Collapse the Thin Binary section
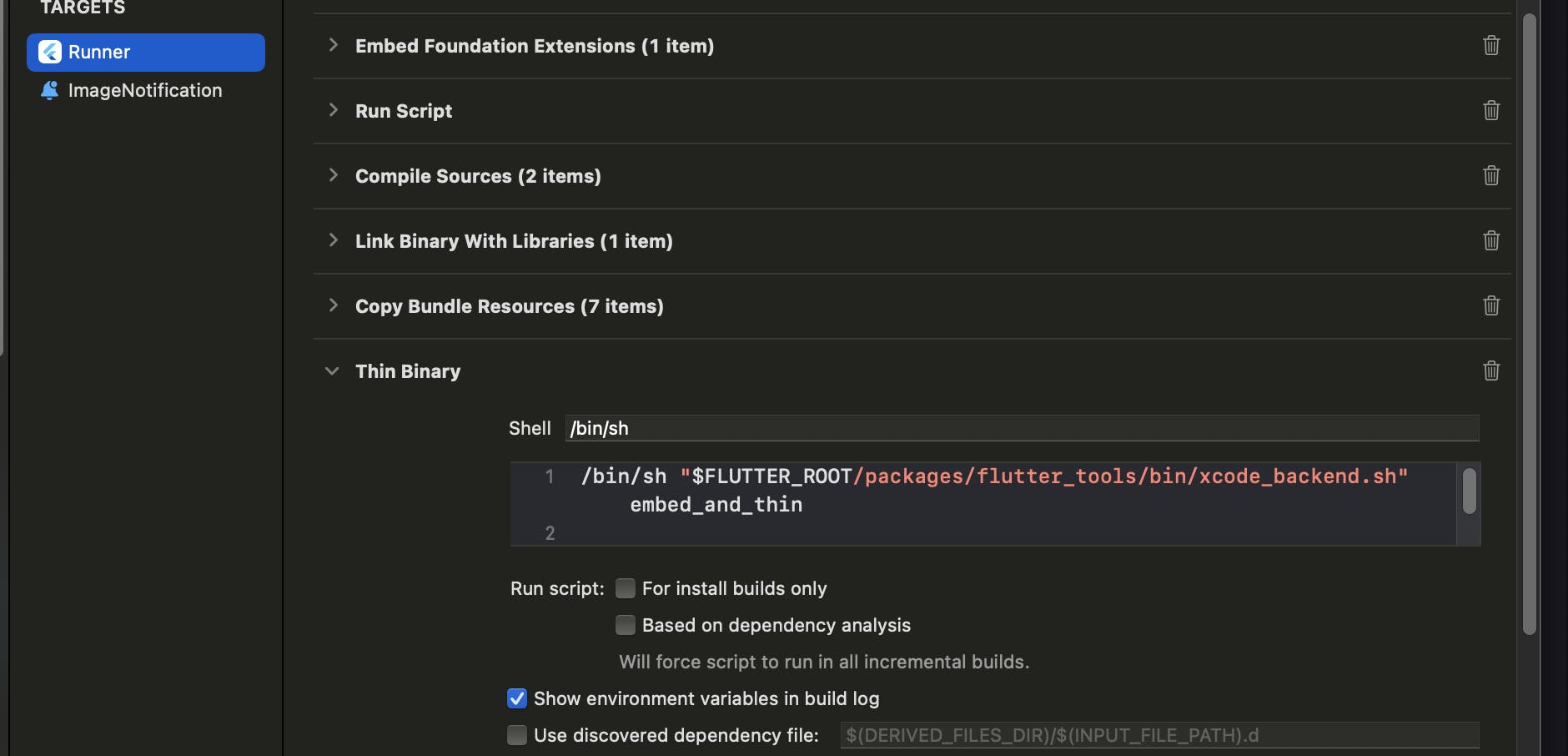 [x=332, y=371]
